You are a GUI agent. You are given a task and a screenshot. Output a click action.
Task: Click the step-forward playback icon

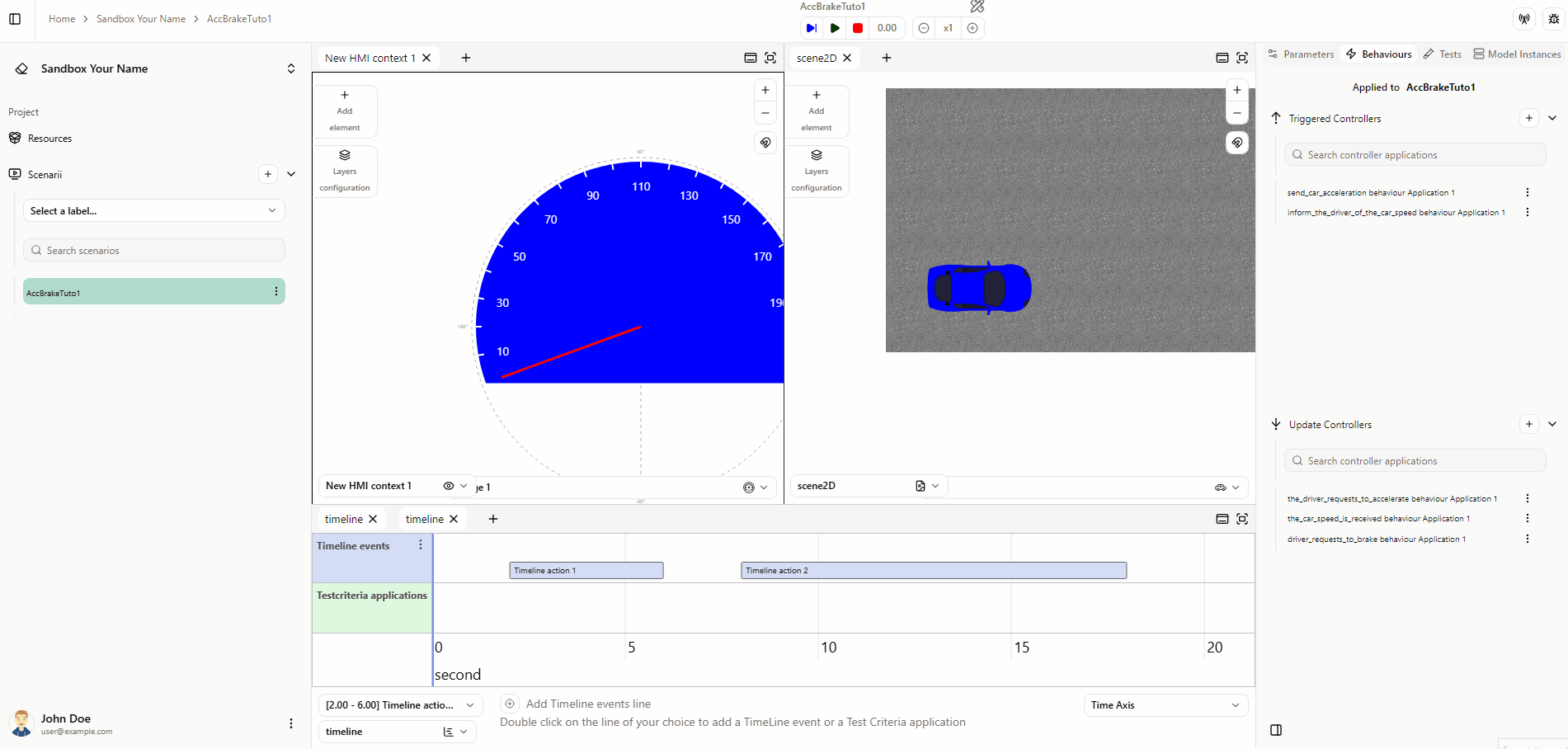coord(812,28)
